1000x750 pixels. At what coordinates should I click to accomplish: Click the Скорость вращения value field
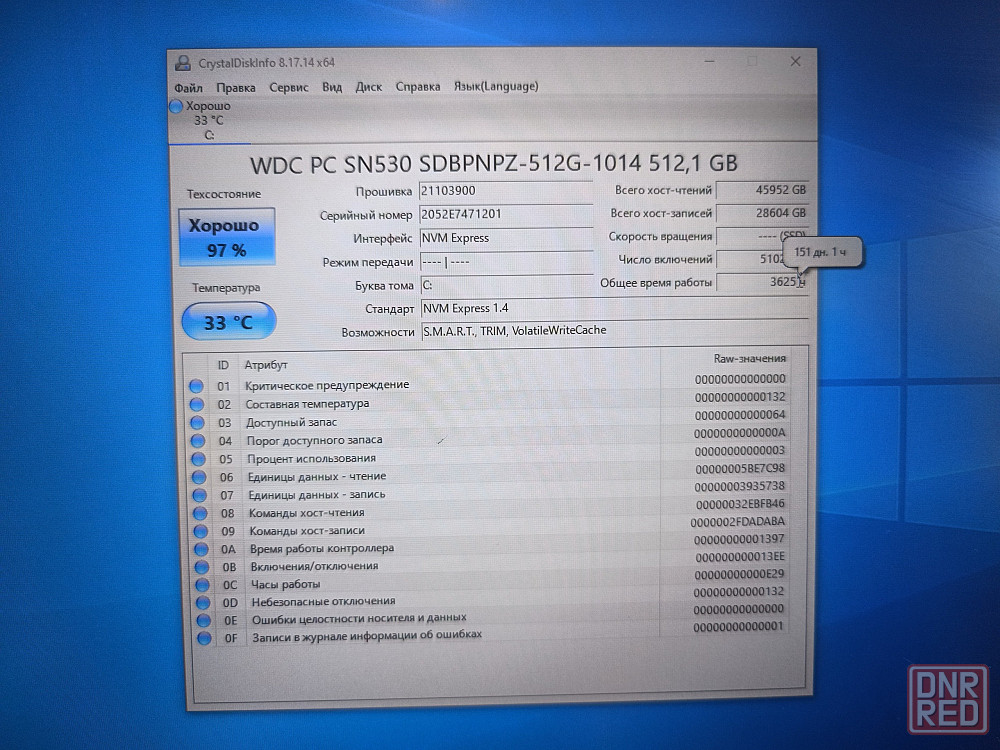pos(762,236)
